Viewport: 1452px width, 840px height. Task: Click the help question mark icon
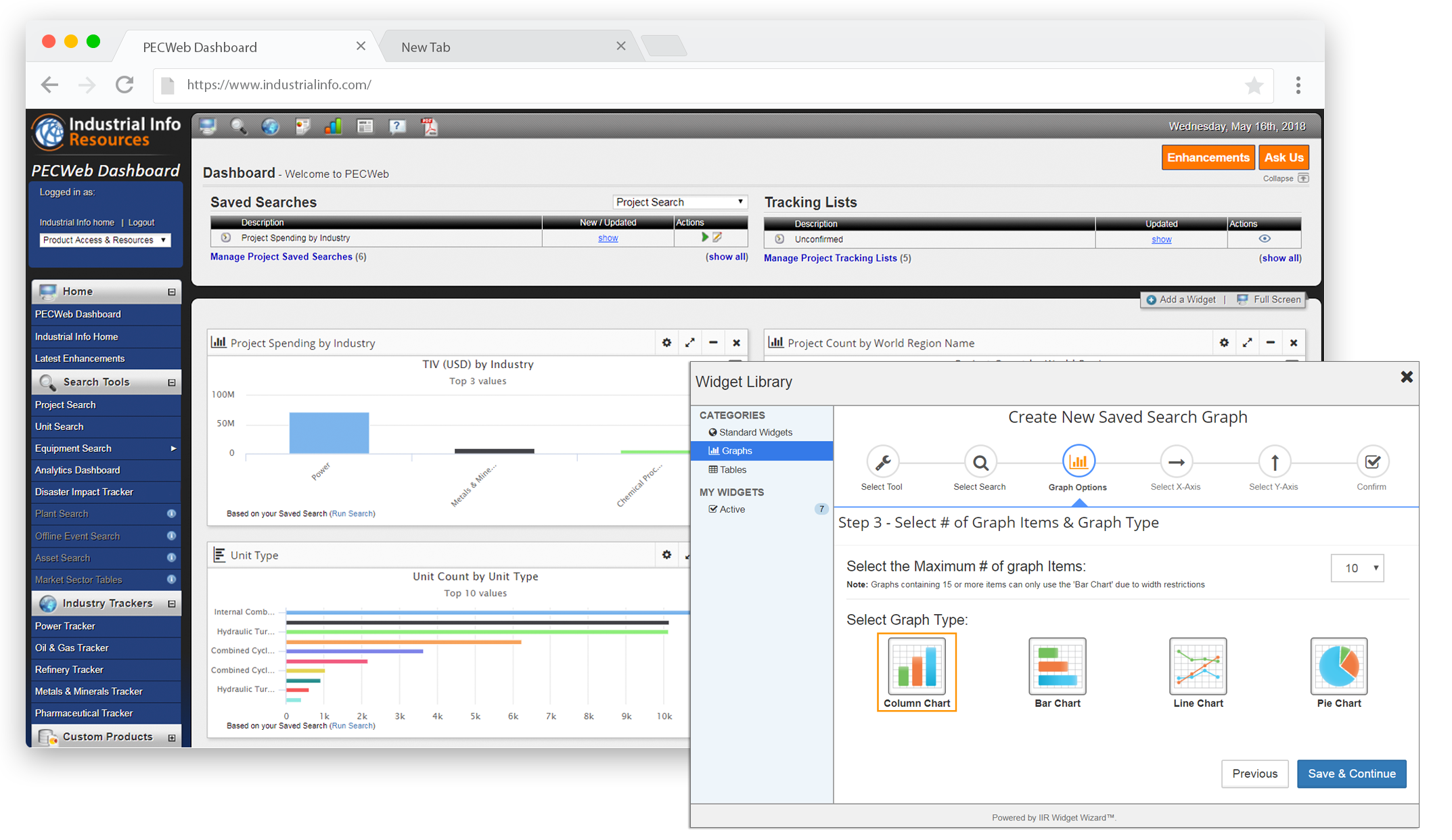tap(397, 126)
